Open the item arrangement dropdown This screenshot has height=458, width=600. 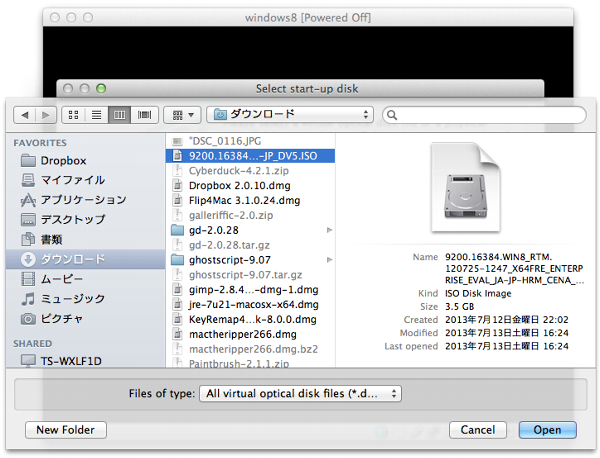coord(182,115)
